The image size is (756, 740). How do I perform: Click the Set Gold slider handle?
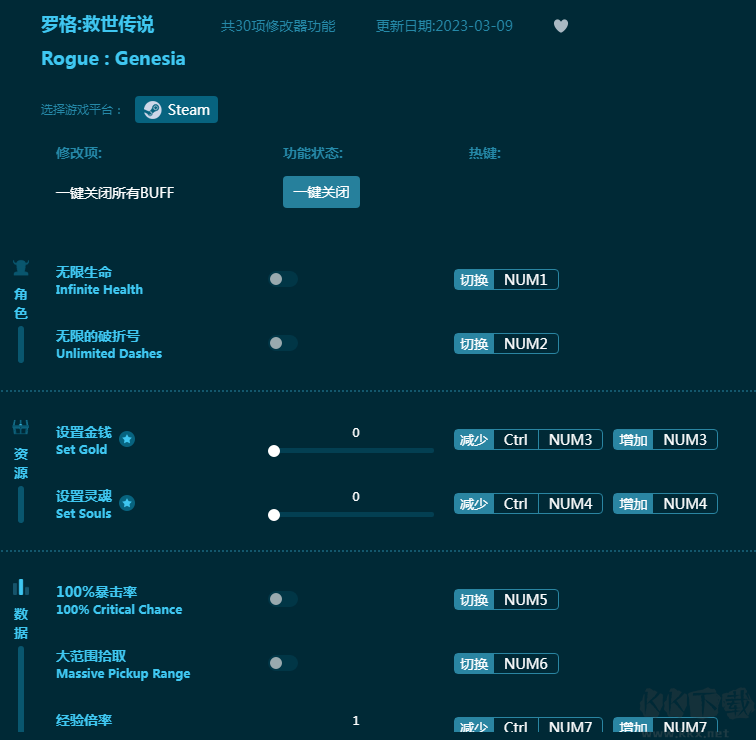274,451
